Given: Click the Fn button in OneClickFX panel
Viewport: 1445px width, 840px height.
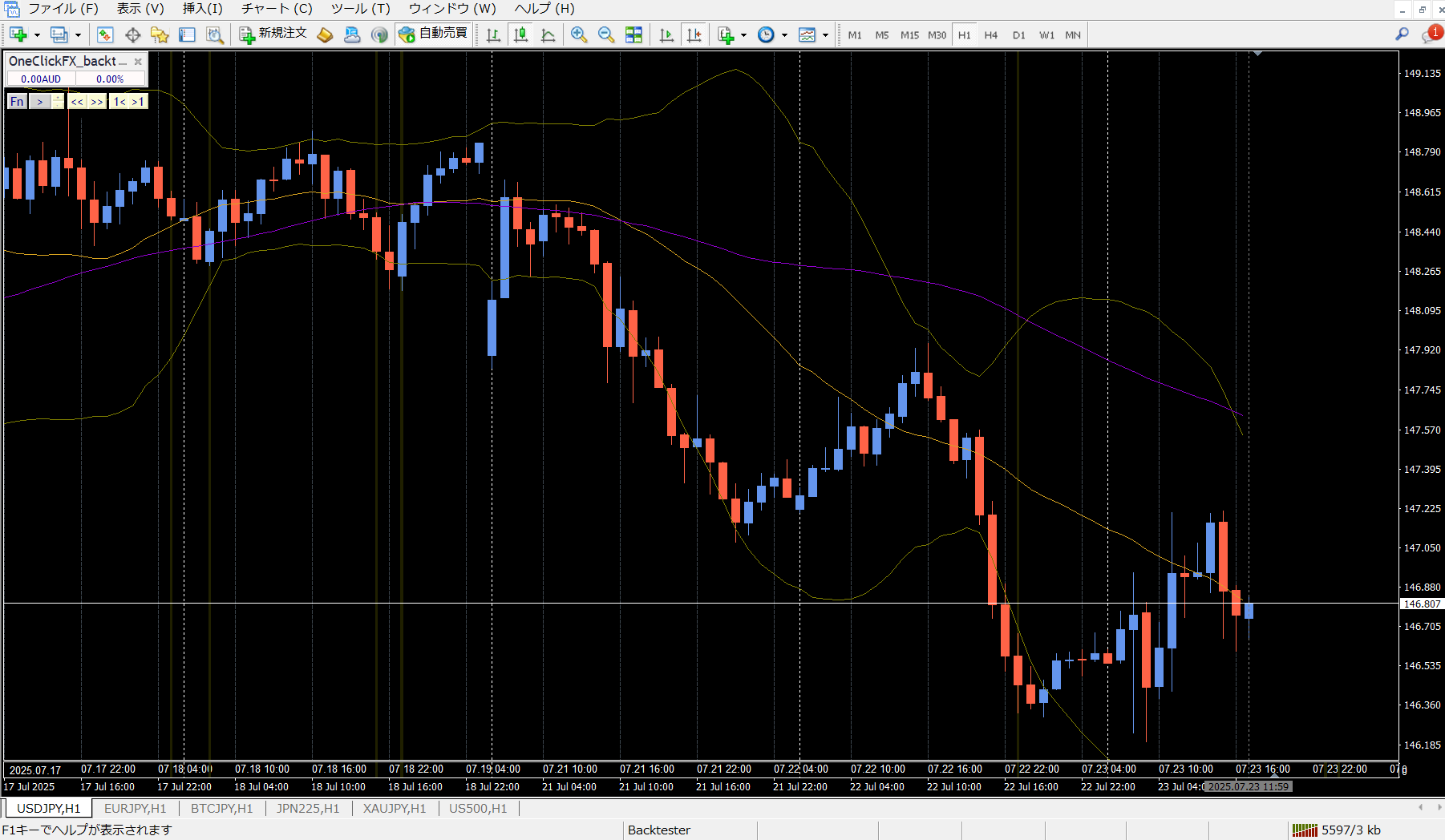Looking at the screenshot, I should (17, 102).
